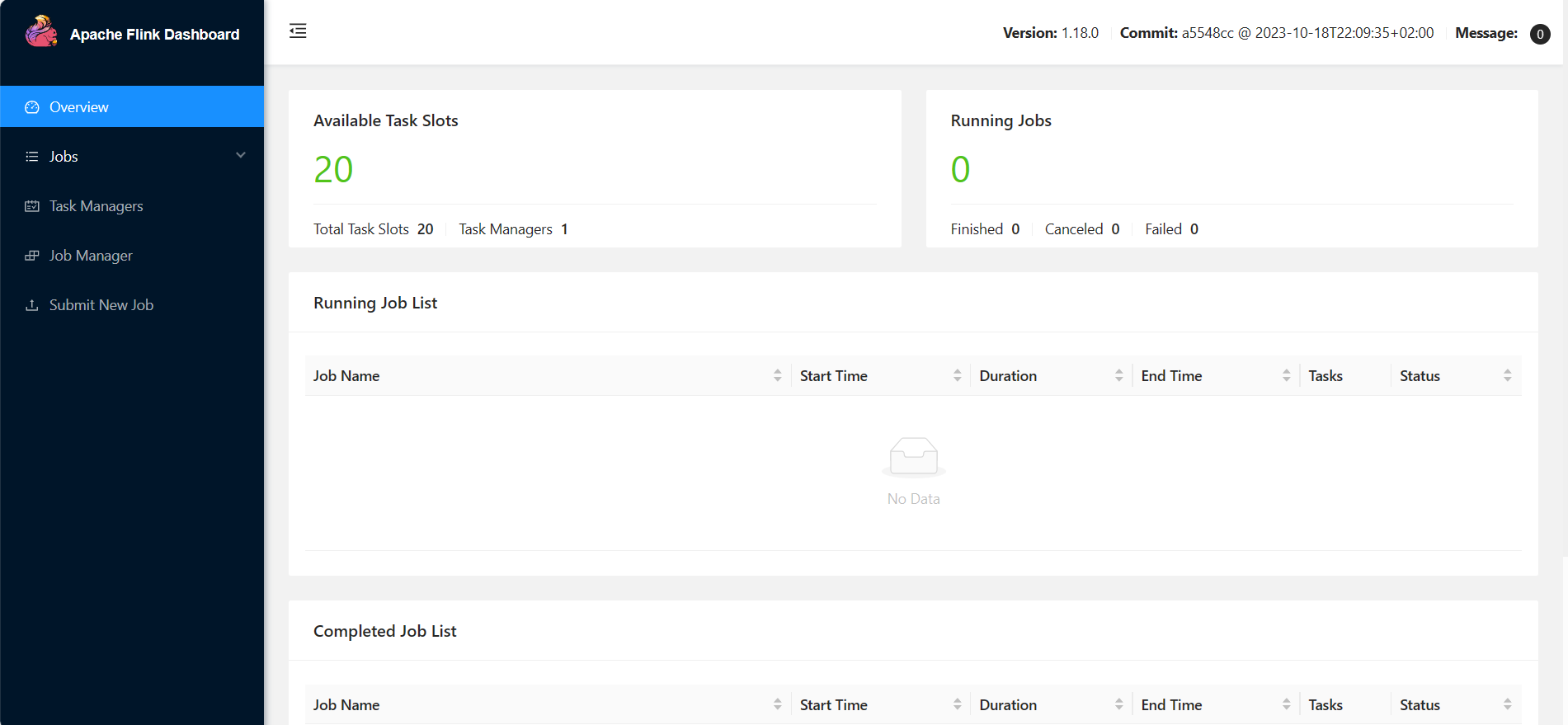Click the Apache Flink squirrel logo

(41, 32)
